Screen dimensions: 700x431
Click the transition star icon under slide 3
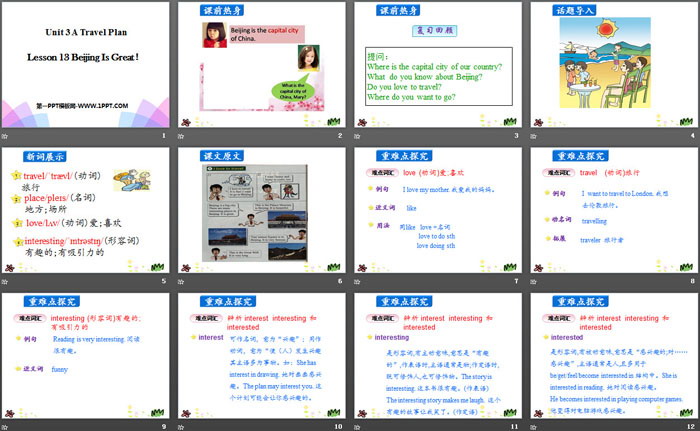coord(357,136)
